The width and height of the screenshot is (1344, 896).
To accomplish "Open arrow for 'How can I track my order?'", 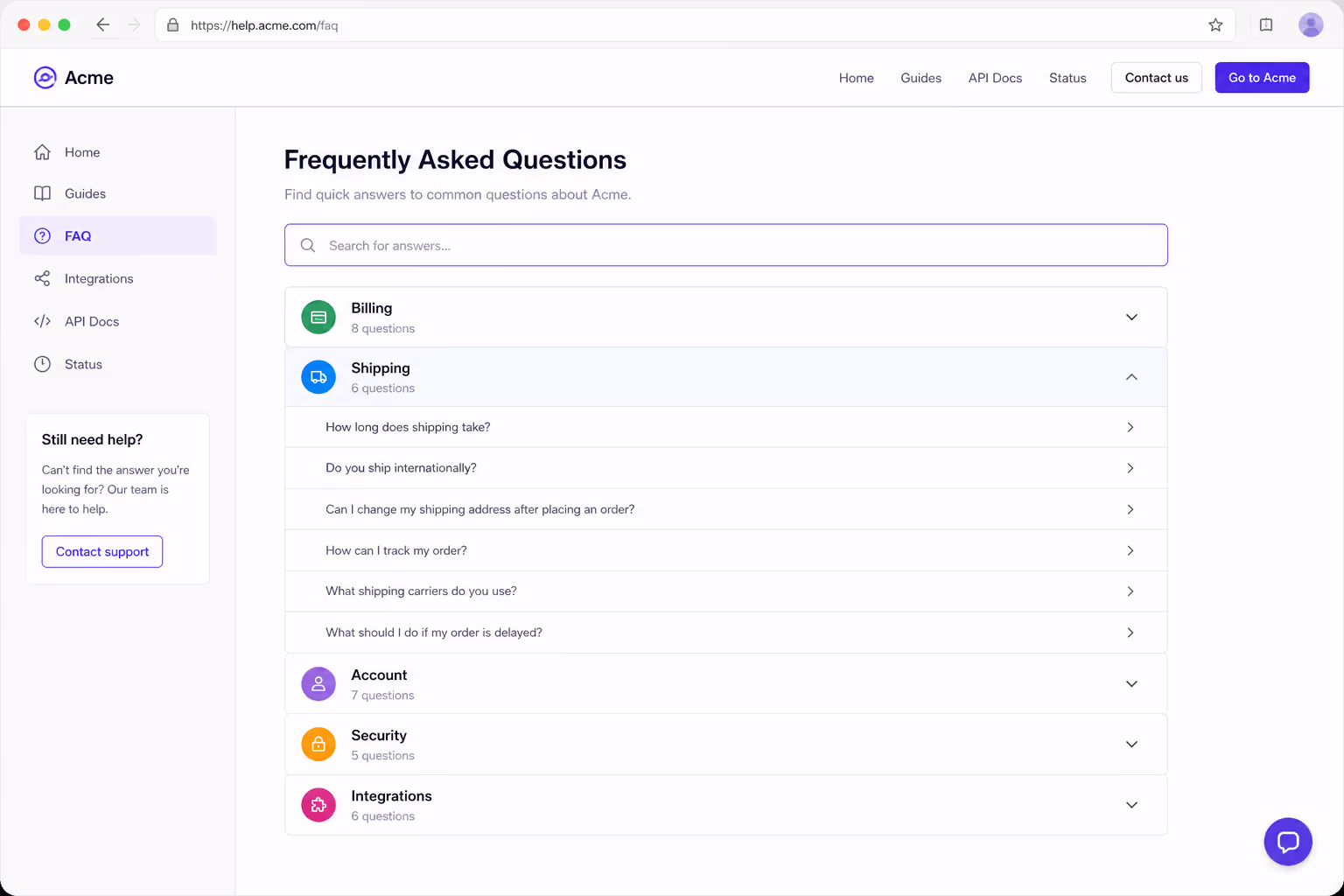I will pyautogui.click(x=1130, y=550).
